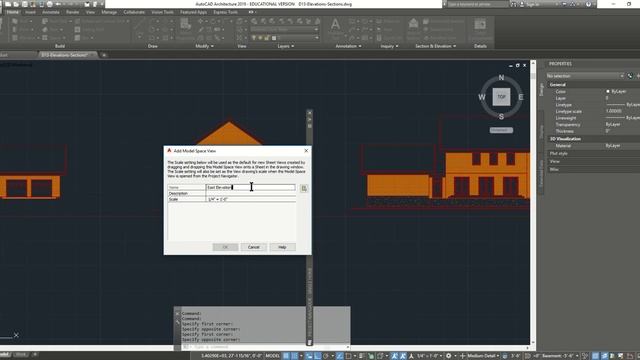Click the workspace gear icon in status bar
Screen dimensions: 640x360
[449, 356]
